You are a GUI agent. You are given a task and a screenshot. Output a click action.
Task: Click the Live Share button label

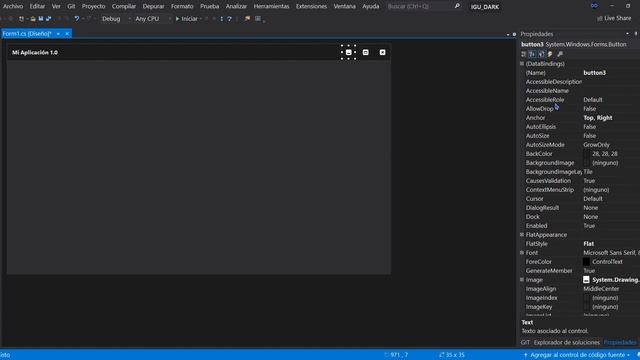pyautogui.click(x=618, y=18)
